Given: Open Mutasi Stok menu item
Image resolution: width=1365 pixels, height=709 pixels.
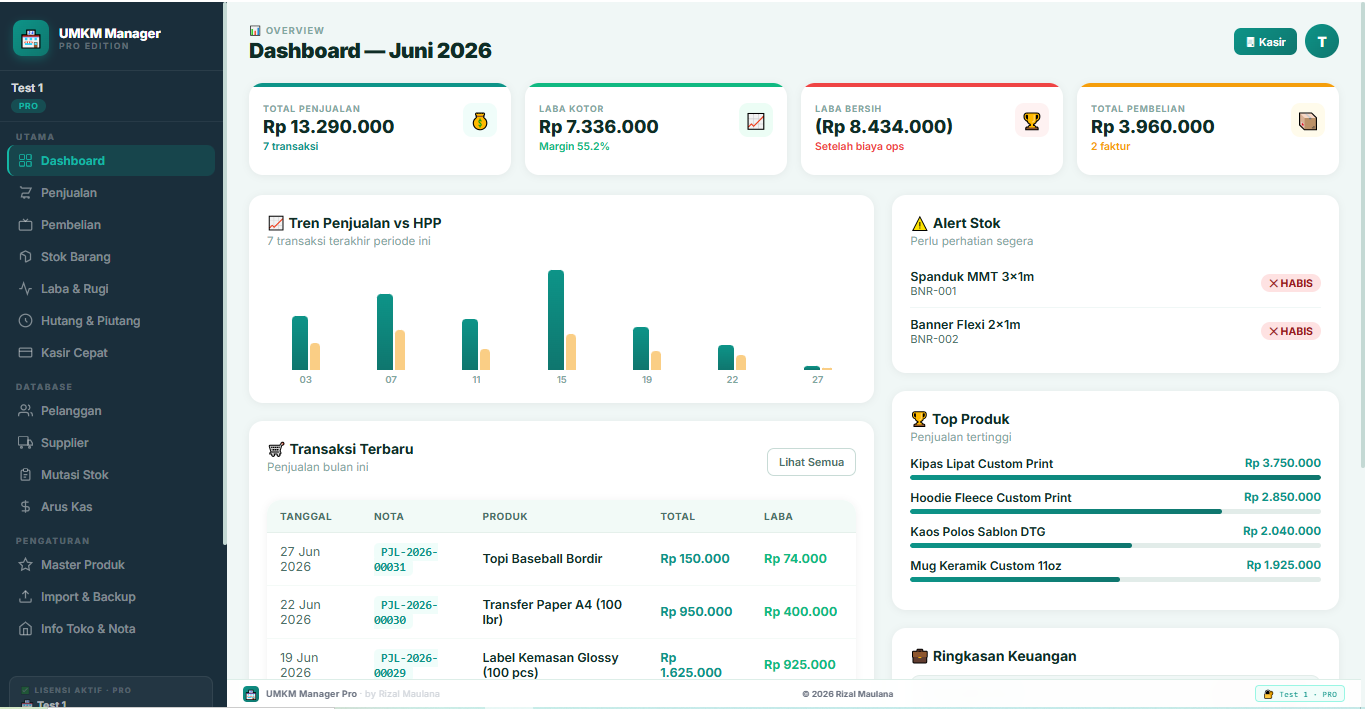Looking at the screenshot, I should coord(111,475).
